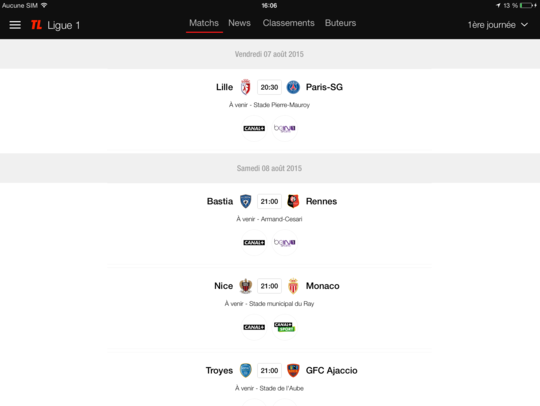Open Canal+ channel for Lille match
This screenshot has width=540, height=406.
254,128
